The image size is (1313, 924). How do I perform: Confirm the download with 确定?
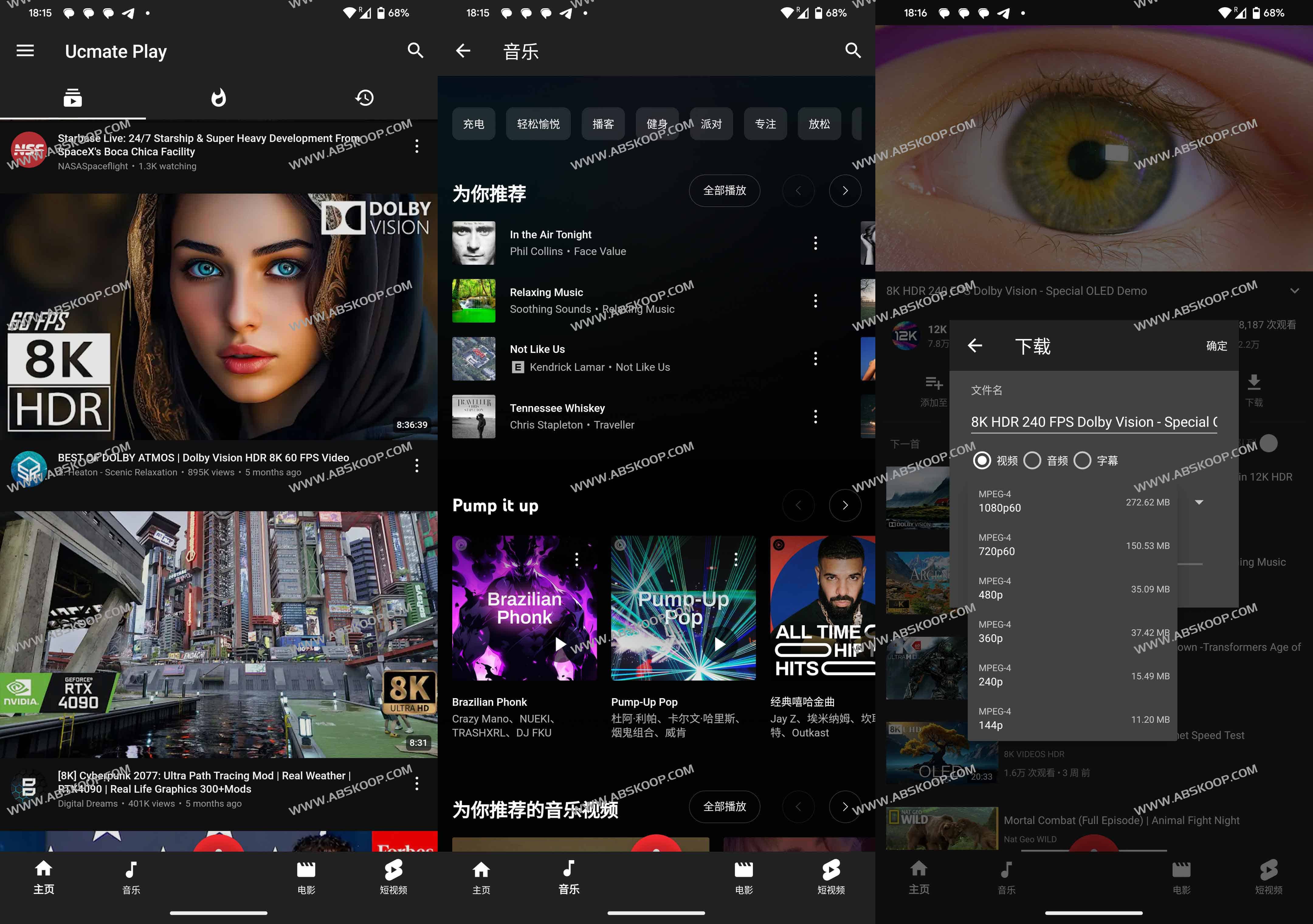pos(1216,346)
